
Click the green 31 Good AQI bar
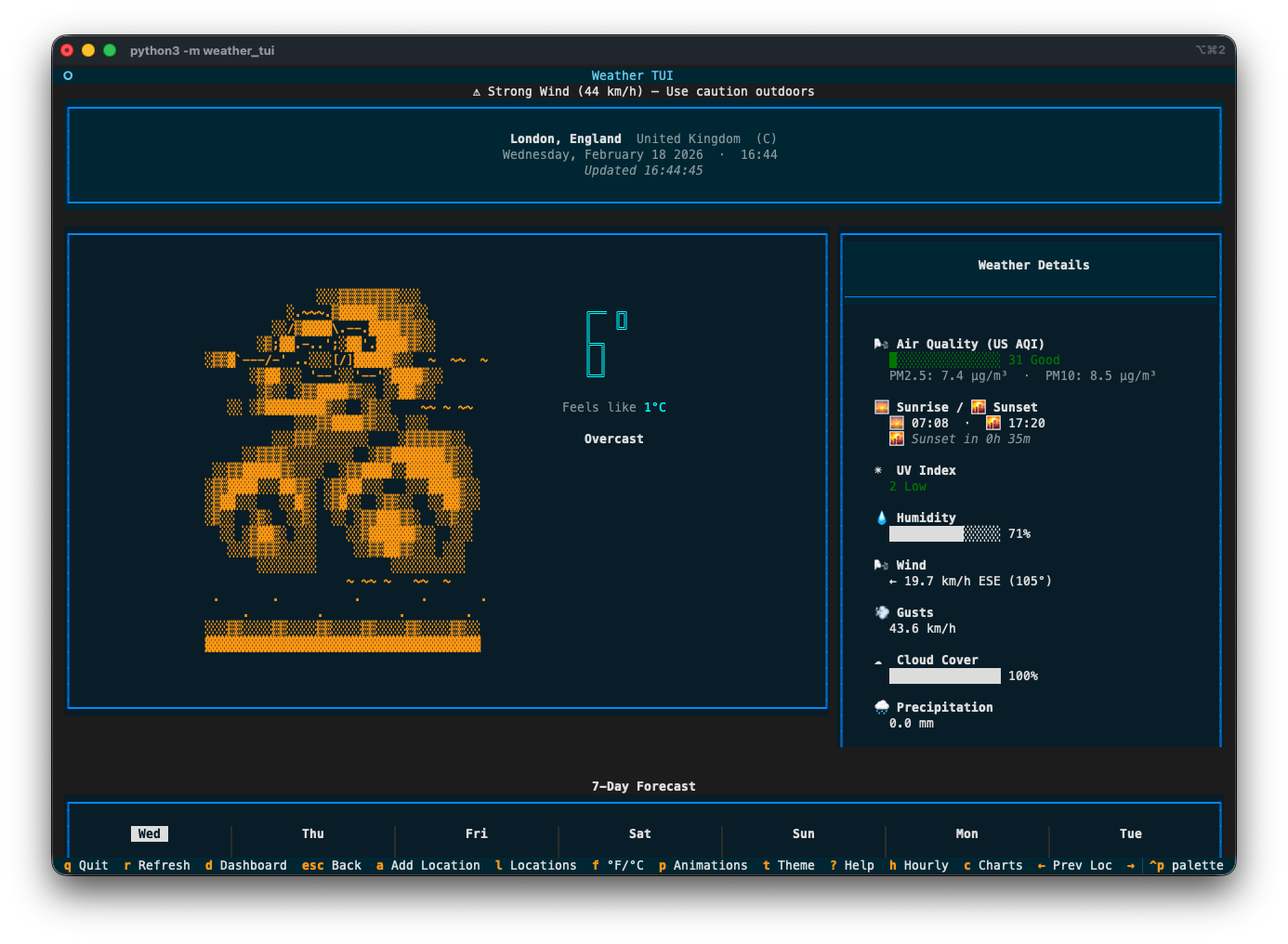point(946,360)
